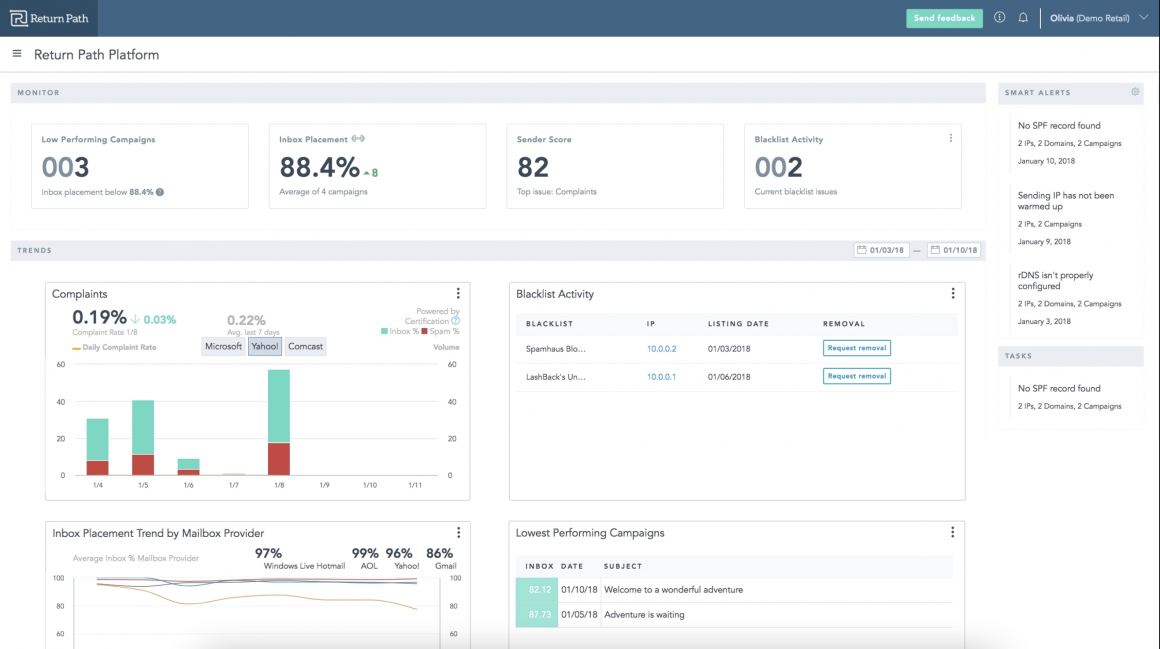This screenshot has width=1160, height=649.
Task: Open Blacklist Activity monitor card options
Action: (x=950, y=139)
